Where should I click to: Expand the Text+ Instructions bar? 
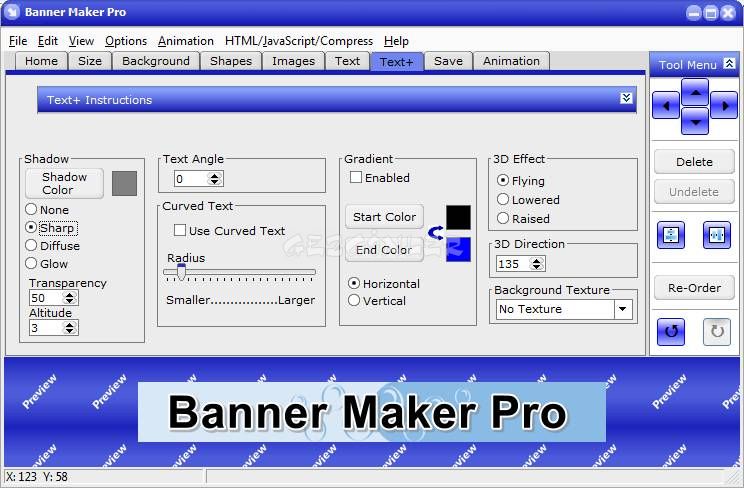(x=626, y=98)
